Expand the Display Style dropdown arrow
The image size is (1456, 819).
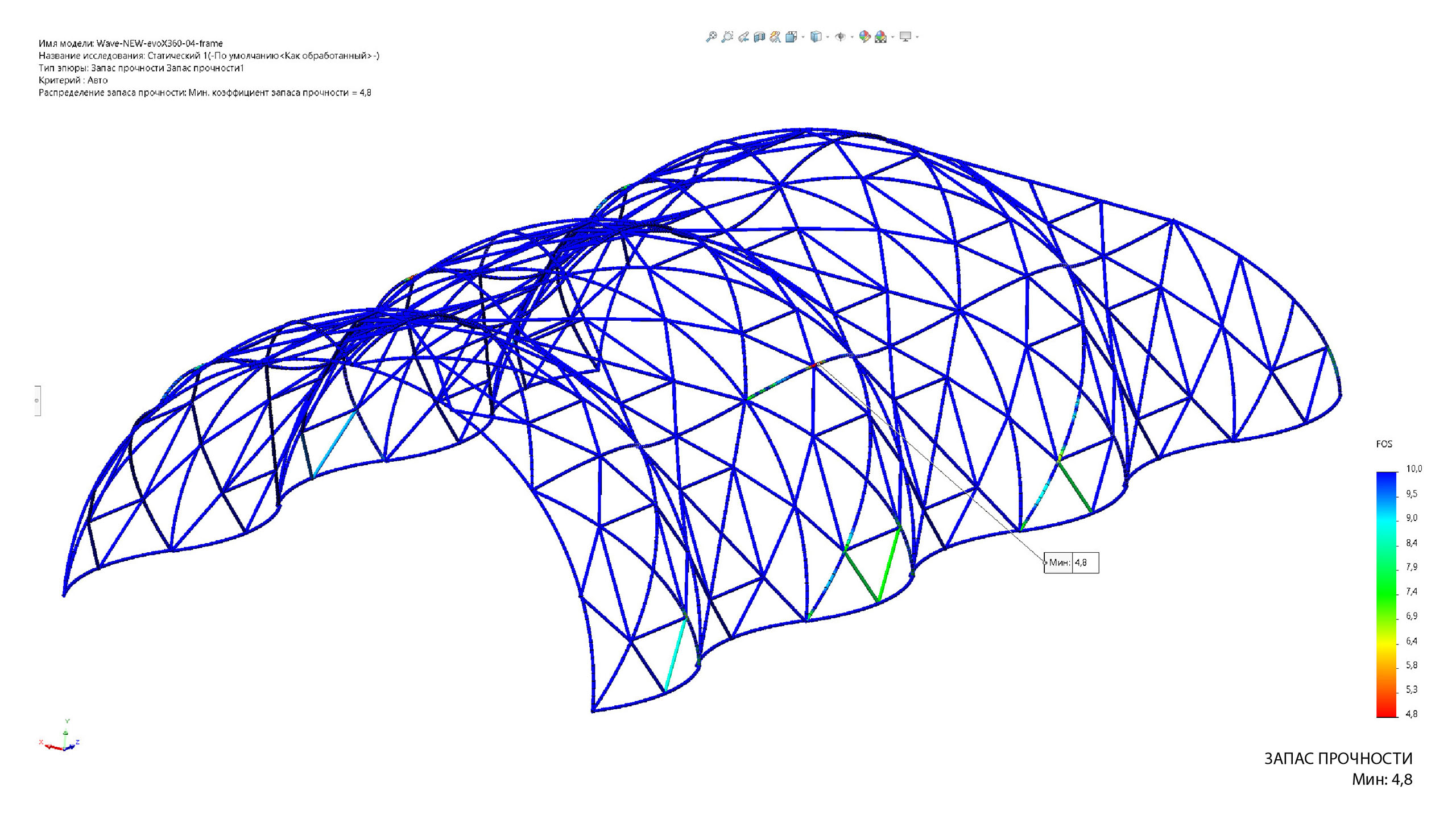[828, 37]
